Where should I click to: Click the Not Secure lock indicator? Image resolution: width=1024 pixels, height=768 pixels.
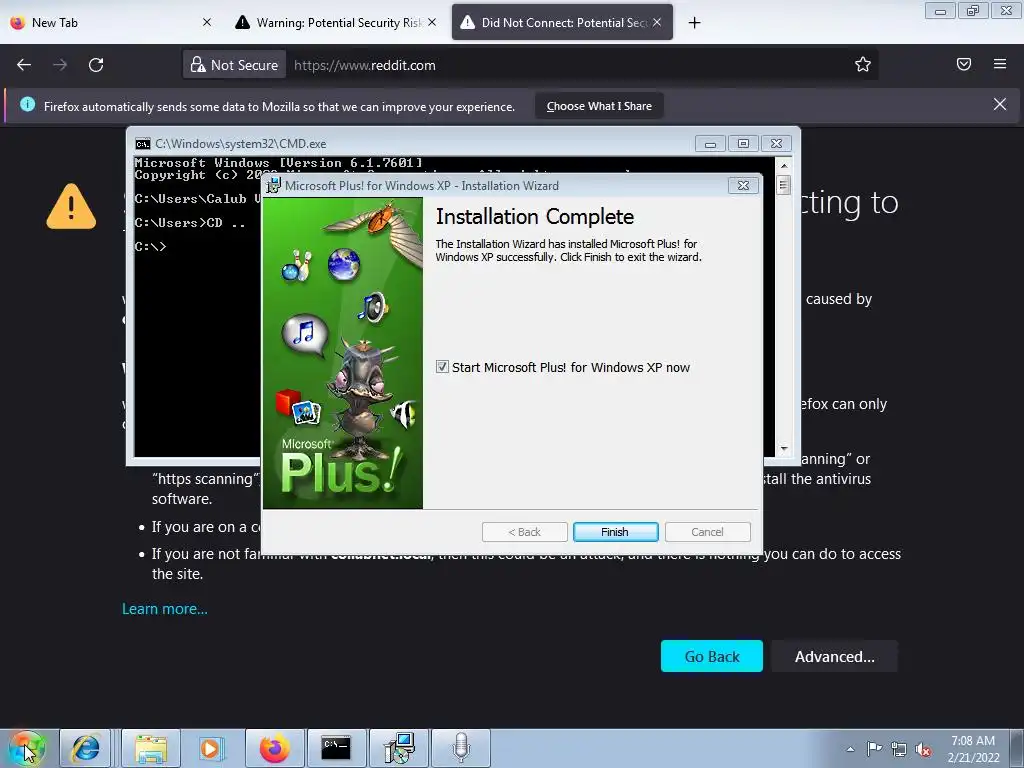234,65
